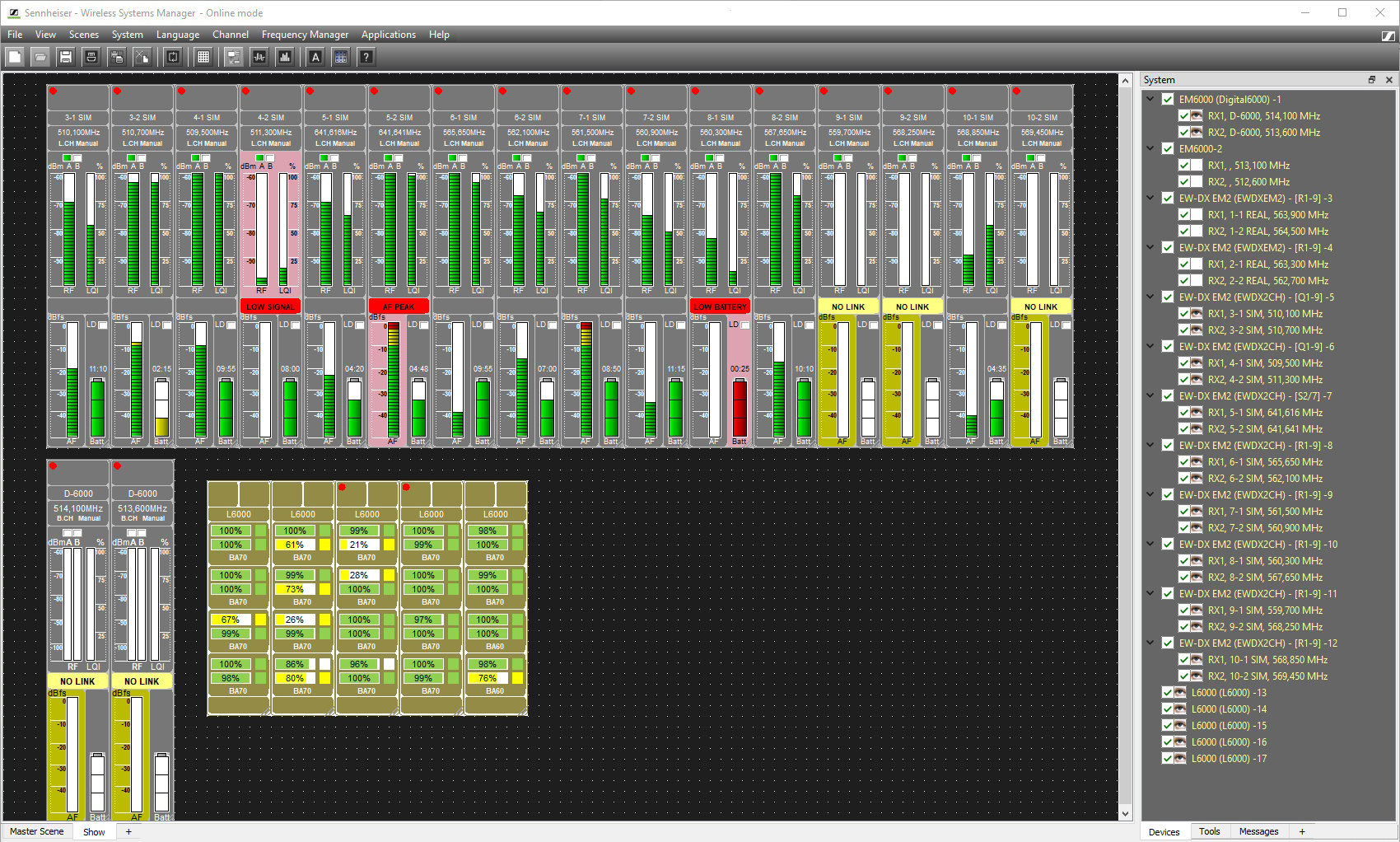1400x842 pixels.
Task: Collapse the EM6000-2 tree node
Action: (x=1150, y=149)
